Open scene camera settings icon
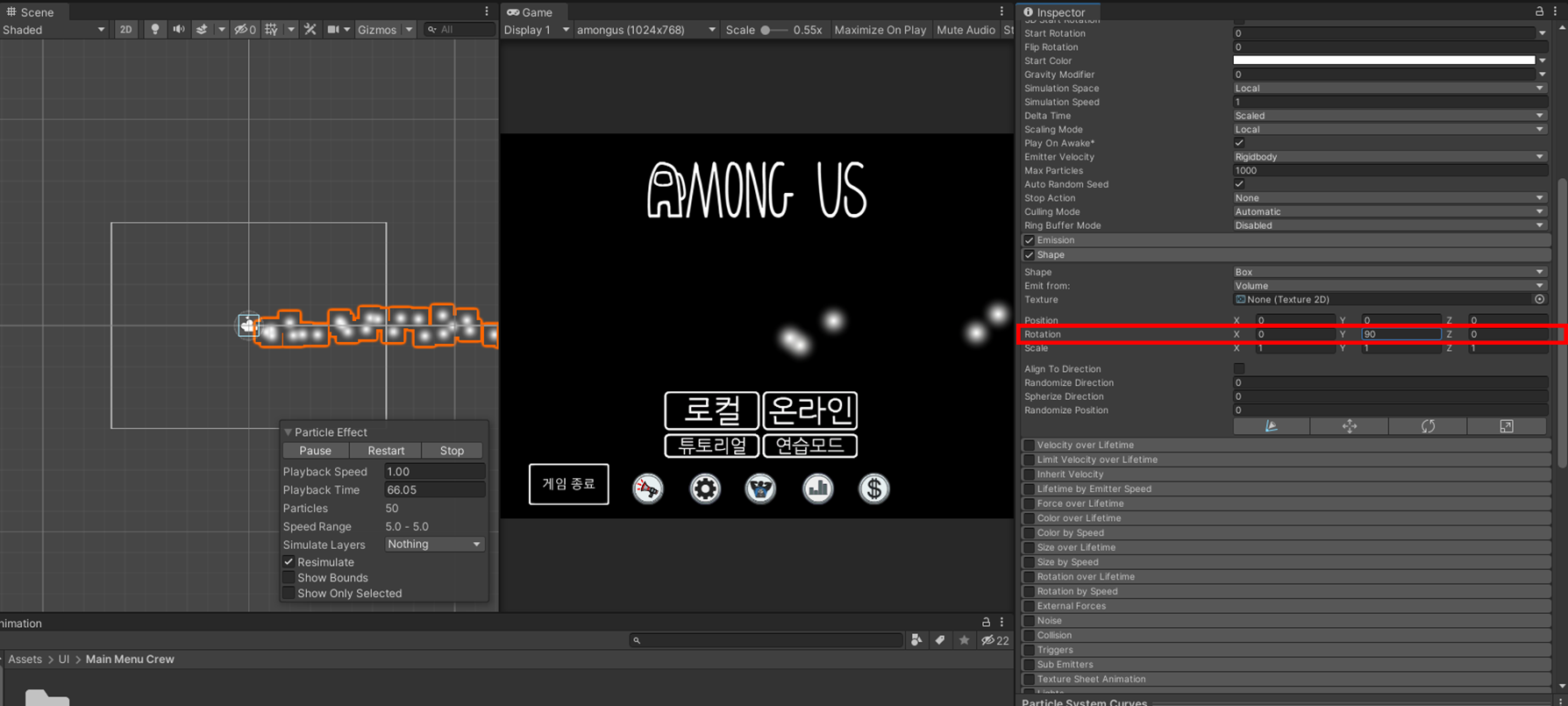 pyautogui.click(x=333, y=29)
